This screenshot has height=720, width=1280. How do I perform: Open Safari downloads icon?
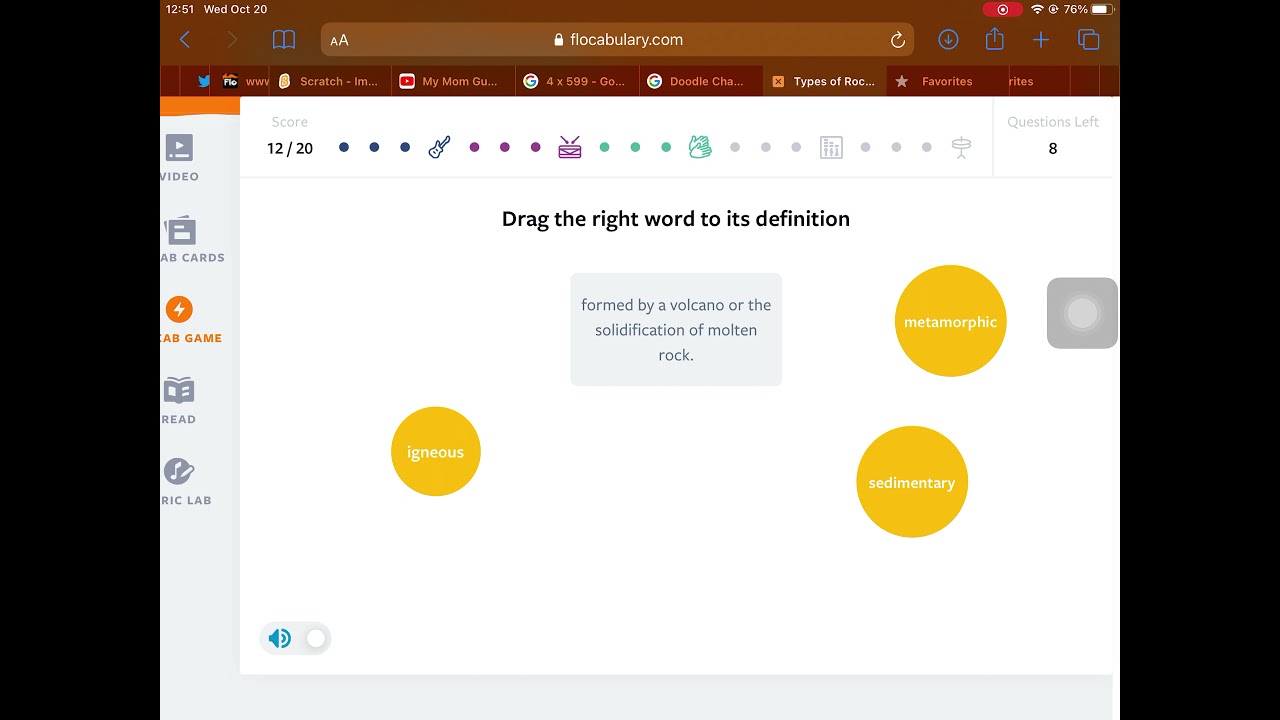tap(948, 40)
